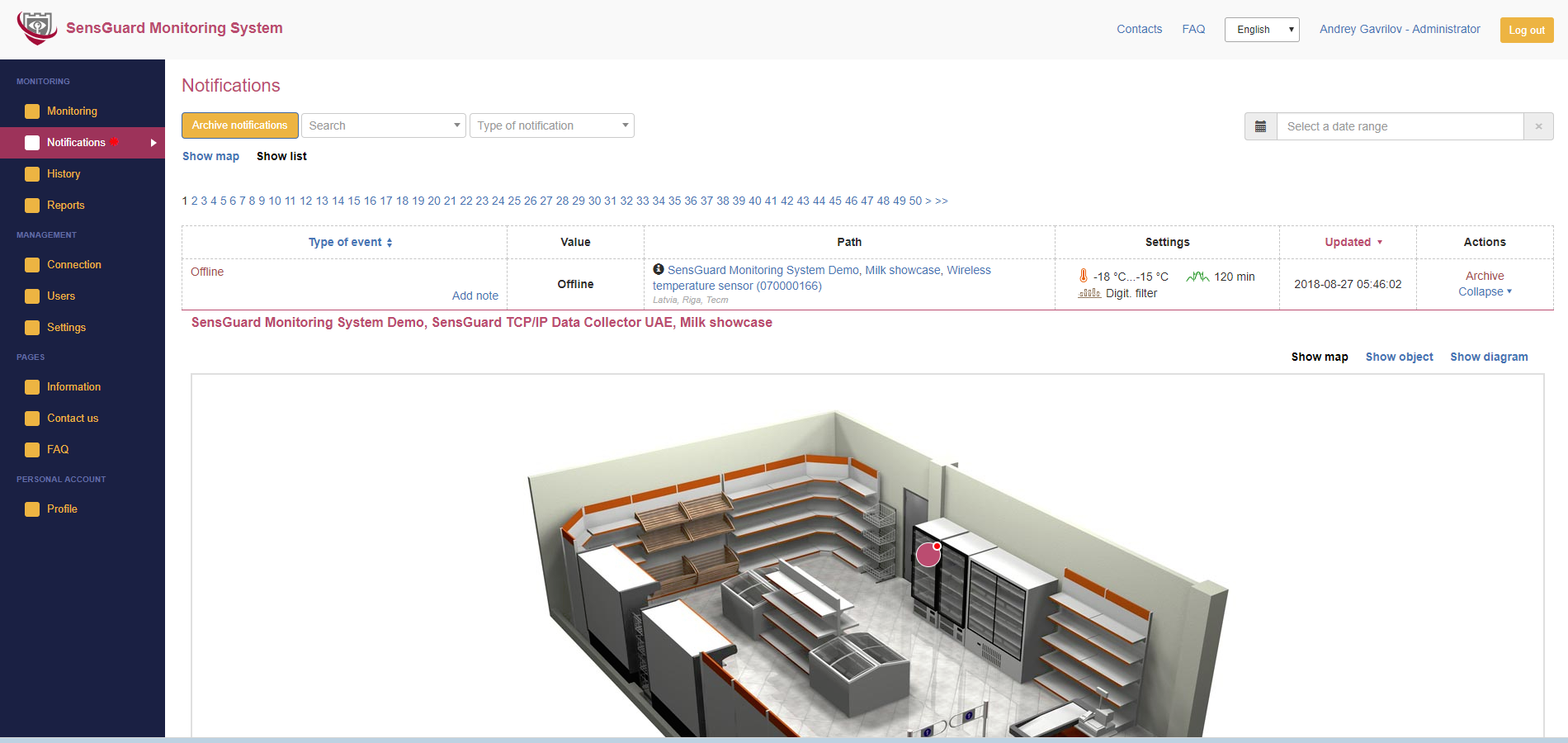Click the SensGuard shield logo

37,28
